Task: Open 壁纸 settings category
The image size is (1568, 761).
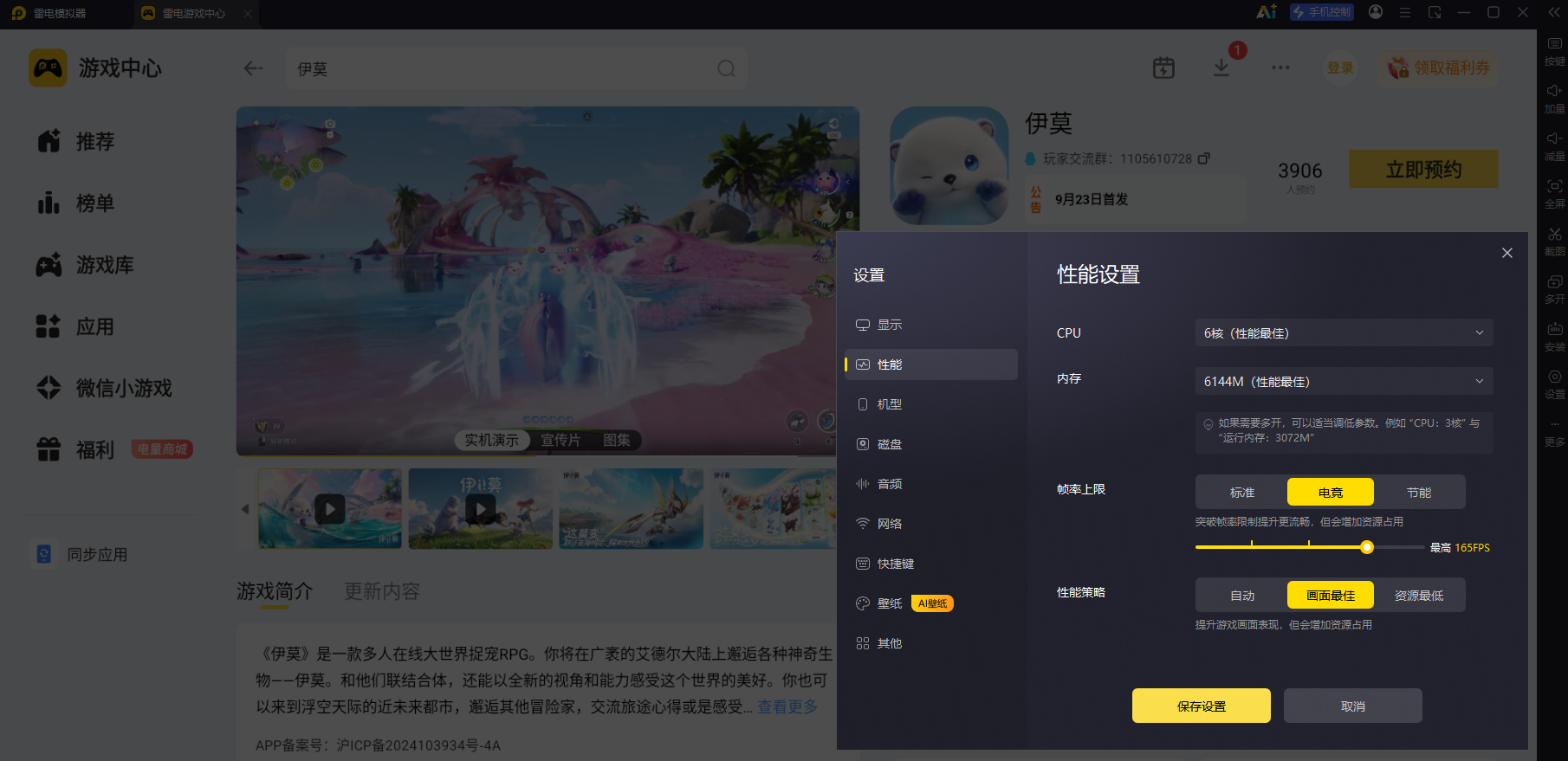Action: click(931, 603)
